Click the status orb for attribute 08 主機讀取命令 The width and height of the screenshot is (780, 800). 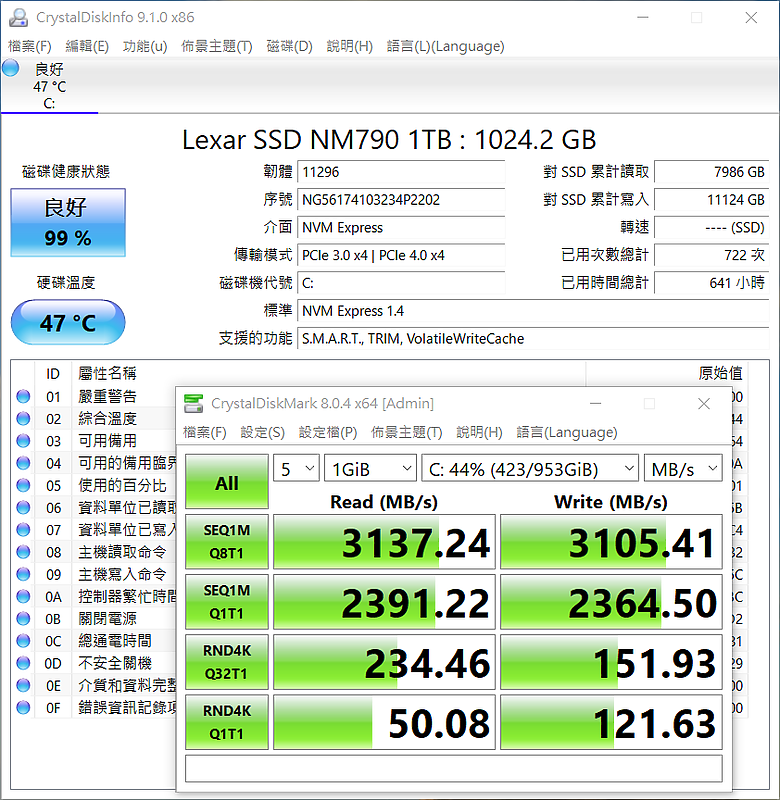(x=23, y=552)
